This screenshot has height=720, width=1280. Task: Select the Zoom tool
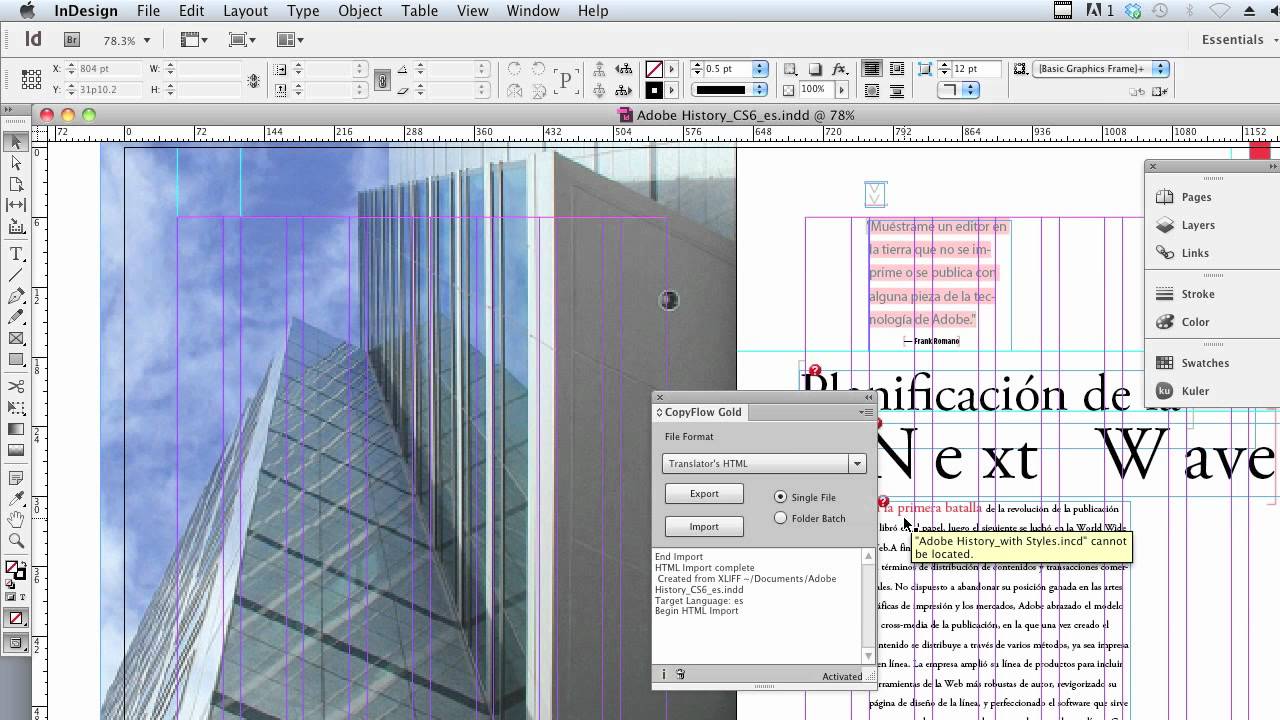pos(16,541)
